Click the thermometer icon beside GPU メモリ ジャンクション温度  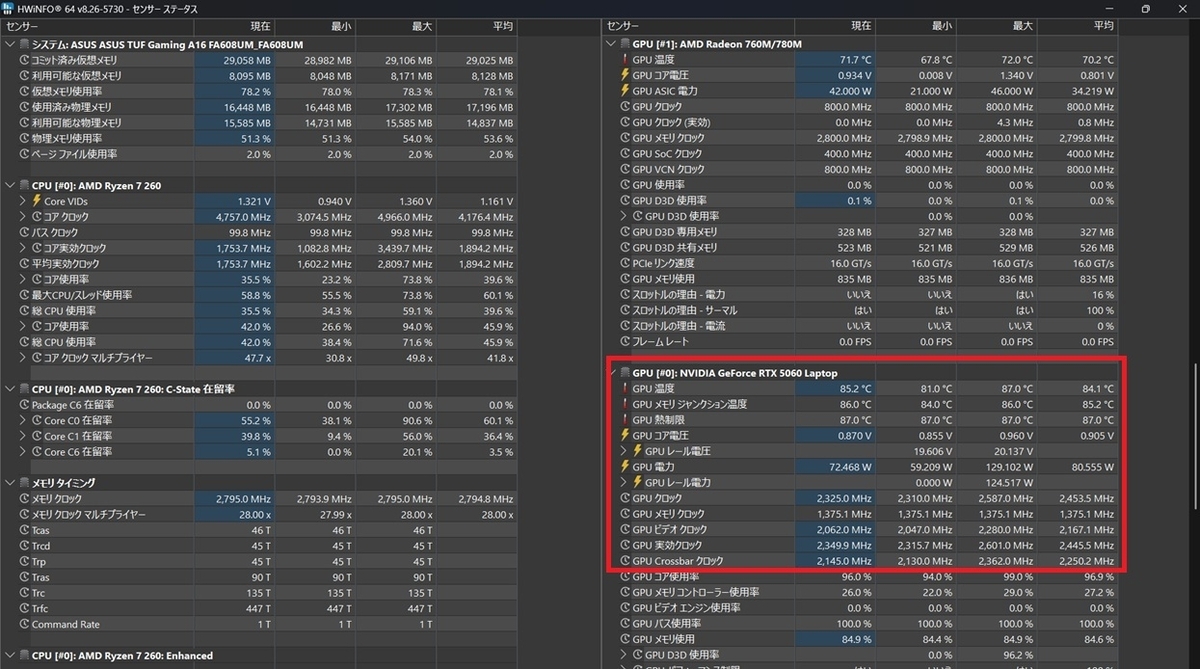pyautogui.click(x=625, y=404)
